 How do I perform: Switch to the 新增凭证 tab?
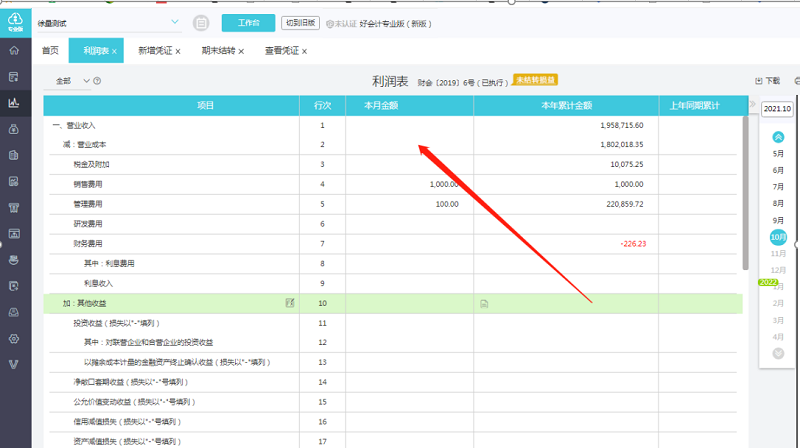coord(155,51)
